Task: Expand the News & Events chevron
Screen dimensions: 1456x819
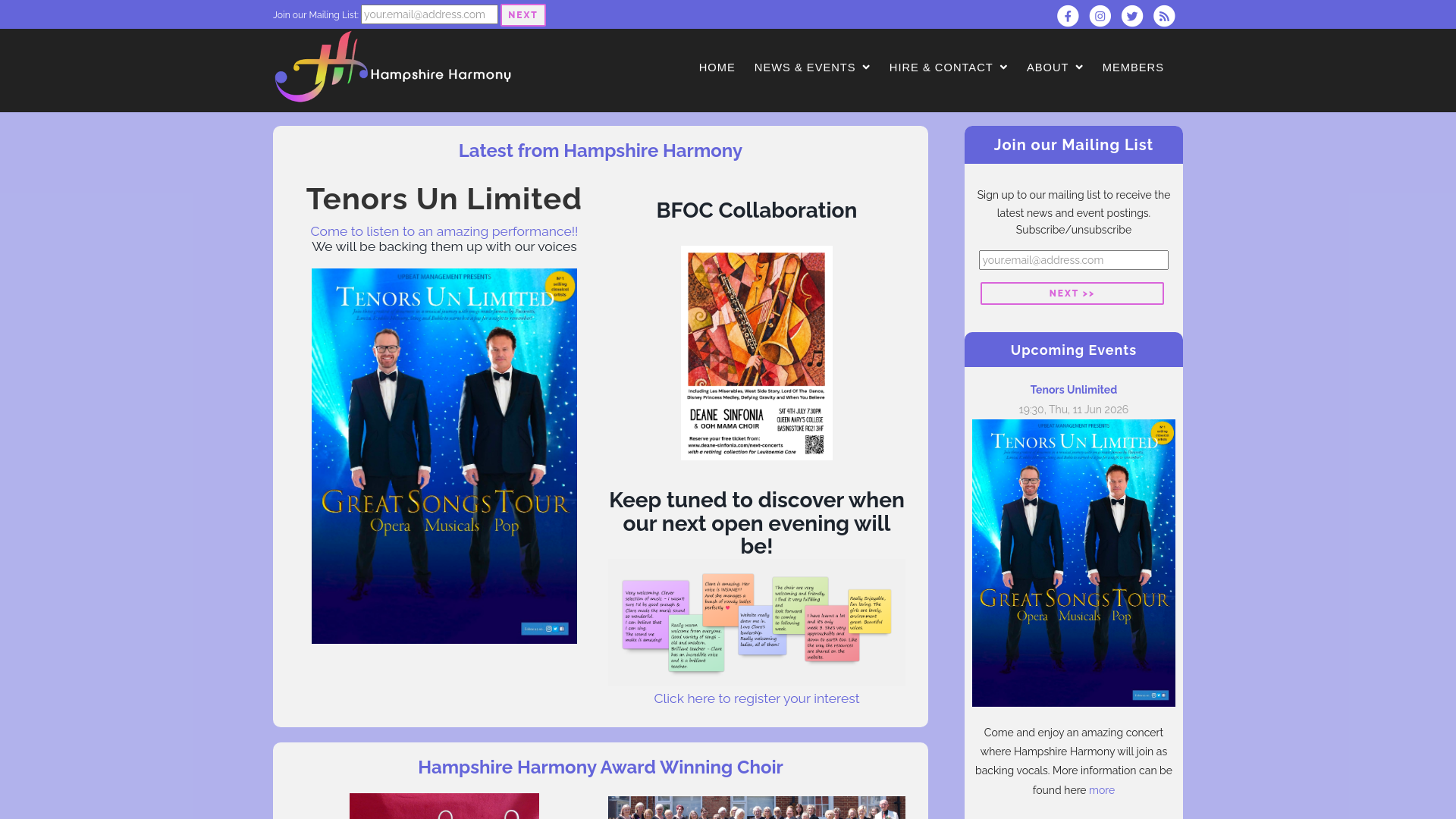Action: [866, 67]
